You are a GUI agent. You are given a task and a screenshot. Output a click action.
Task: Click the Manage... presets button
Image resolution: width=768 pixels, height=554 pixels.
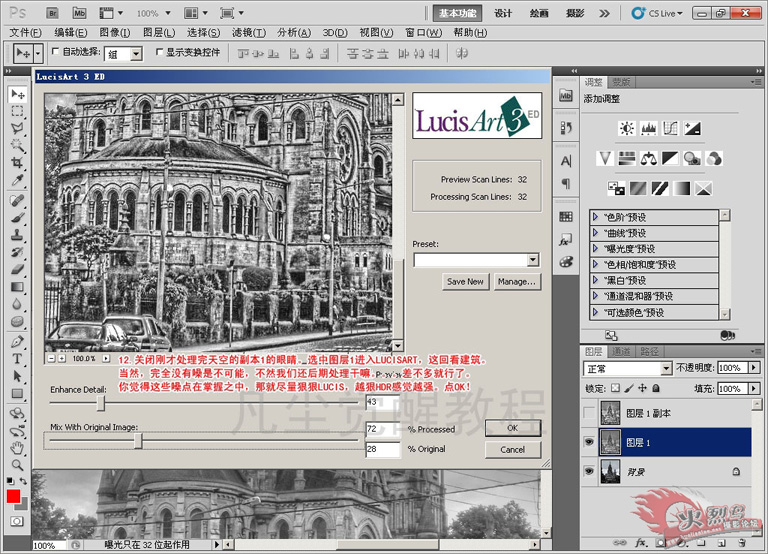point(517,282)
